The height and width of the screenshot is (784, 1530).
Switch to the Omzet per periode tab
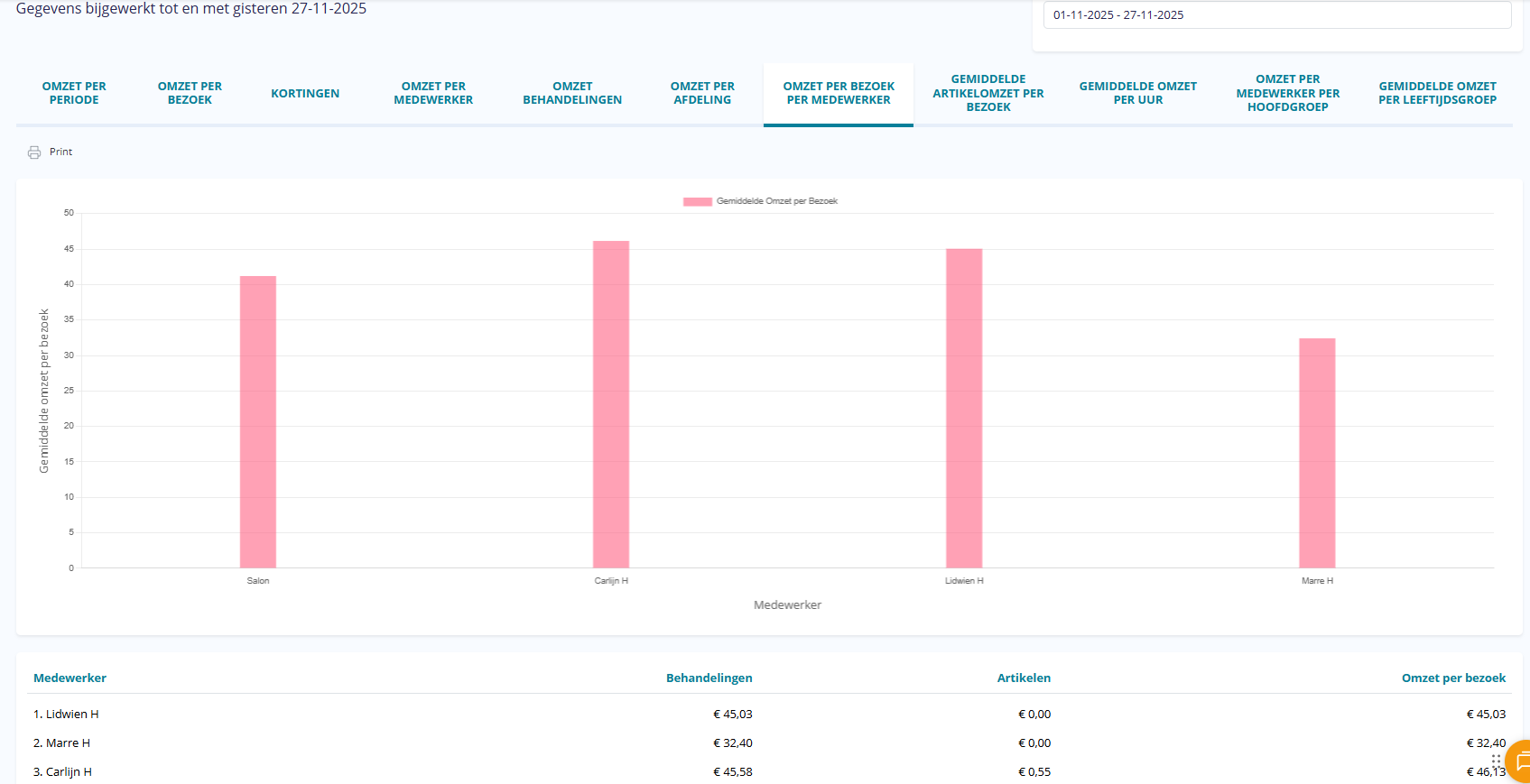pyautogui.click(x=74, y=94)
